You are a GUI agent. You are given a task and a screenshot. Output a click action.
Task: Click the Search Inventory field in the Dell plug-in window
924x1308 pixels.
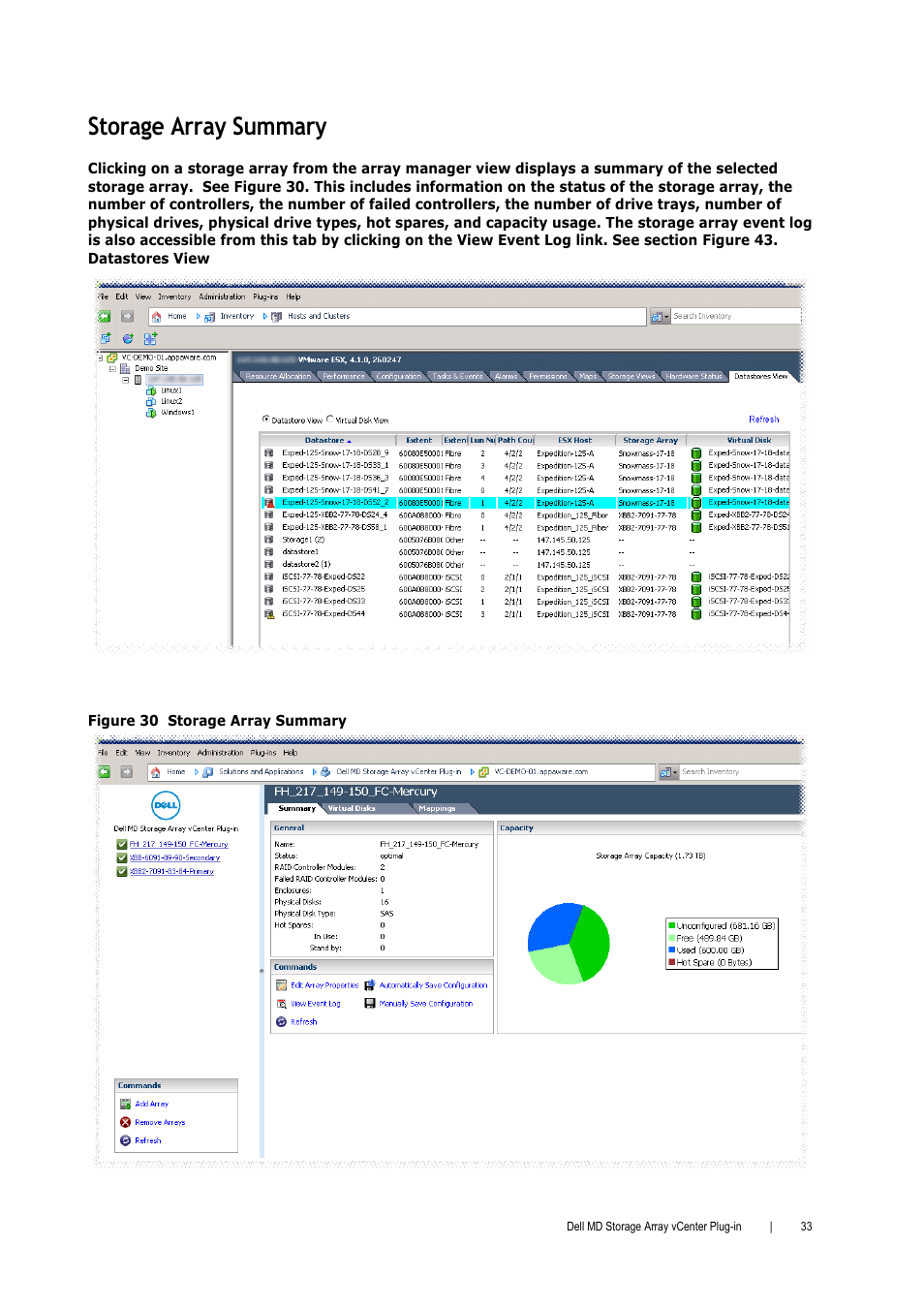pyautogui.click(x=742, y=772)
